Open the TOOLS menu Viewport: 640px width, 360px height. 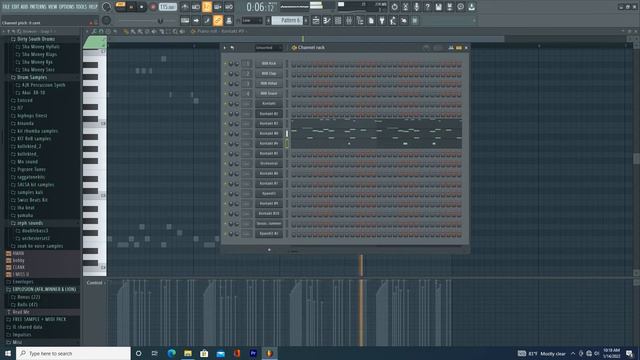click(82, 7)
